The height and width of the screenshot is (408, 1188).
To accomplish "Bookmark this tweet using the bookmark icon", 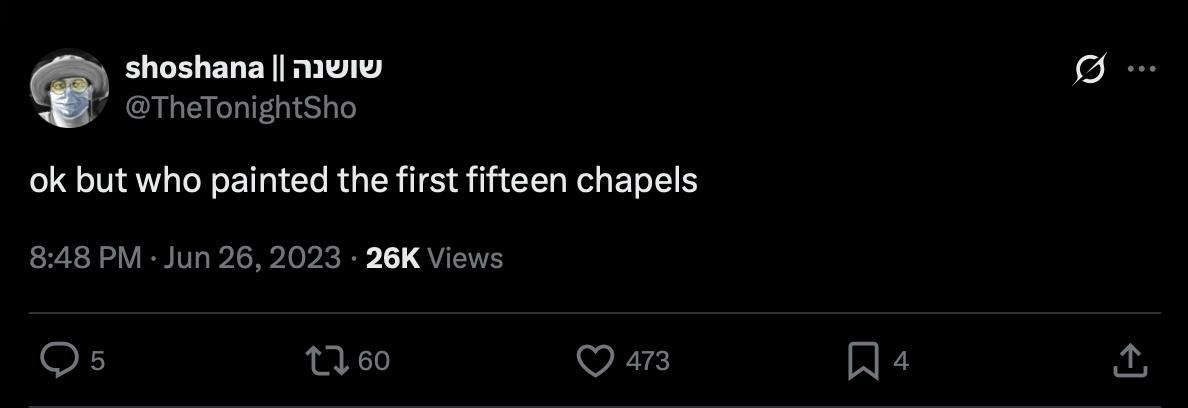I will [x=862, y=360].
